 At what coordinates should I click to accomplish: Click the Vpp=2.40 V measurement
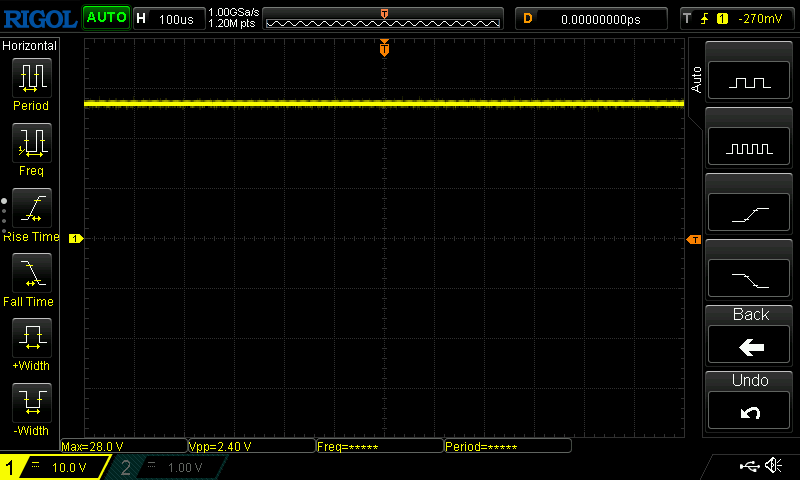click(x=252, y=446)
